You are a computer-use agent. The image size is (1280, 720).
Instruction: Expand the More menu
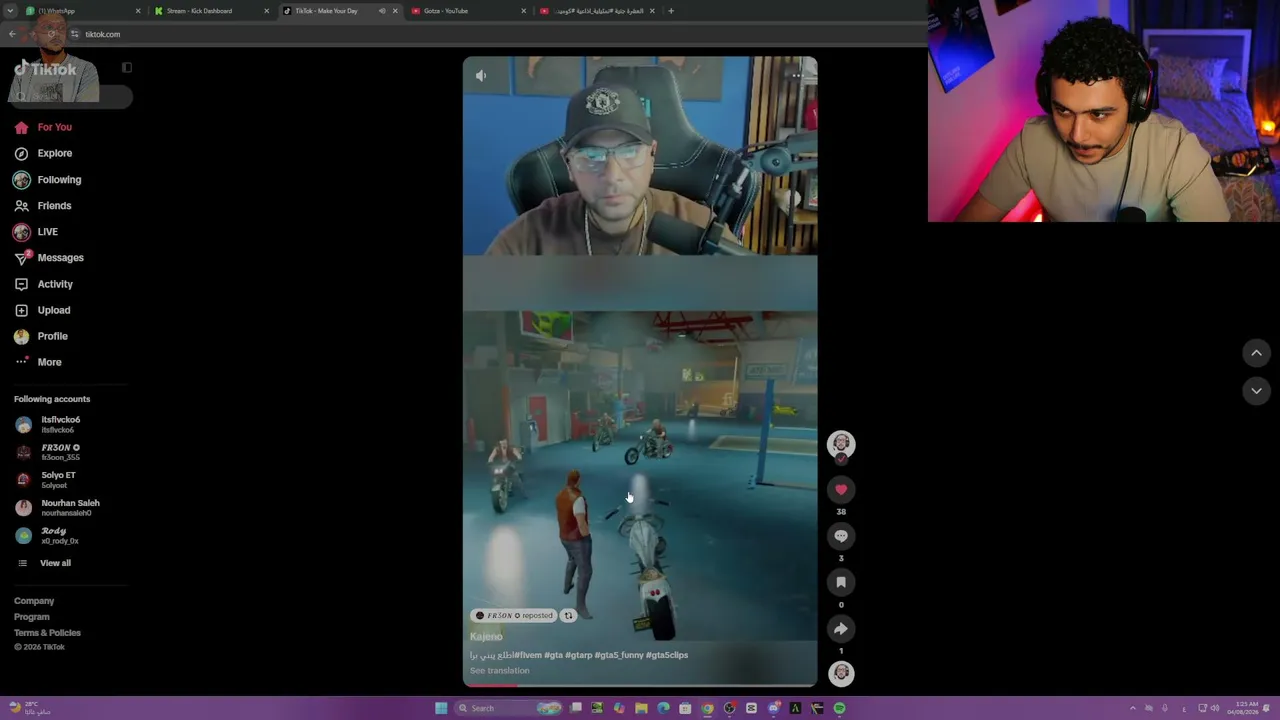coord(38,362)
